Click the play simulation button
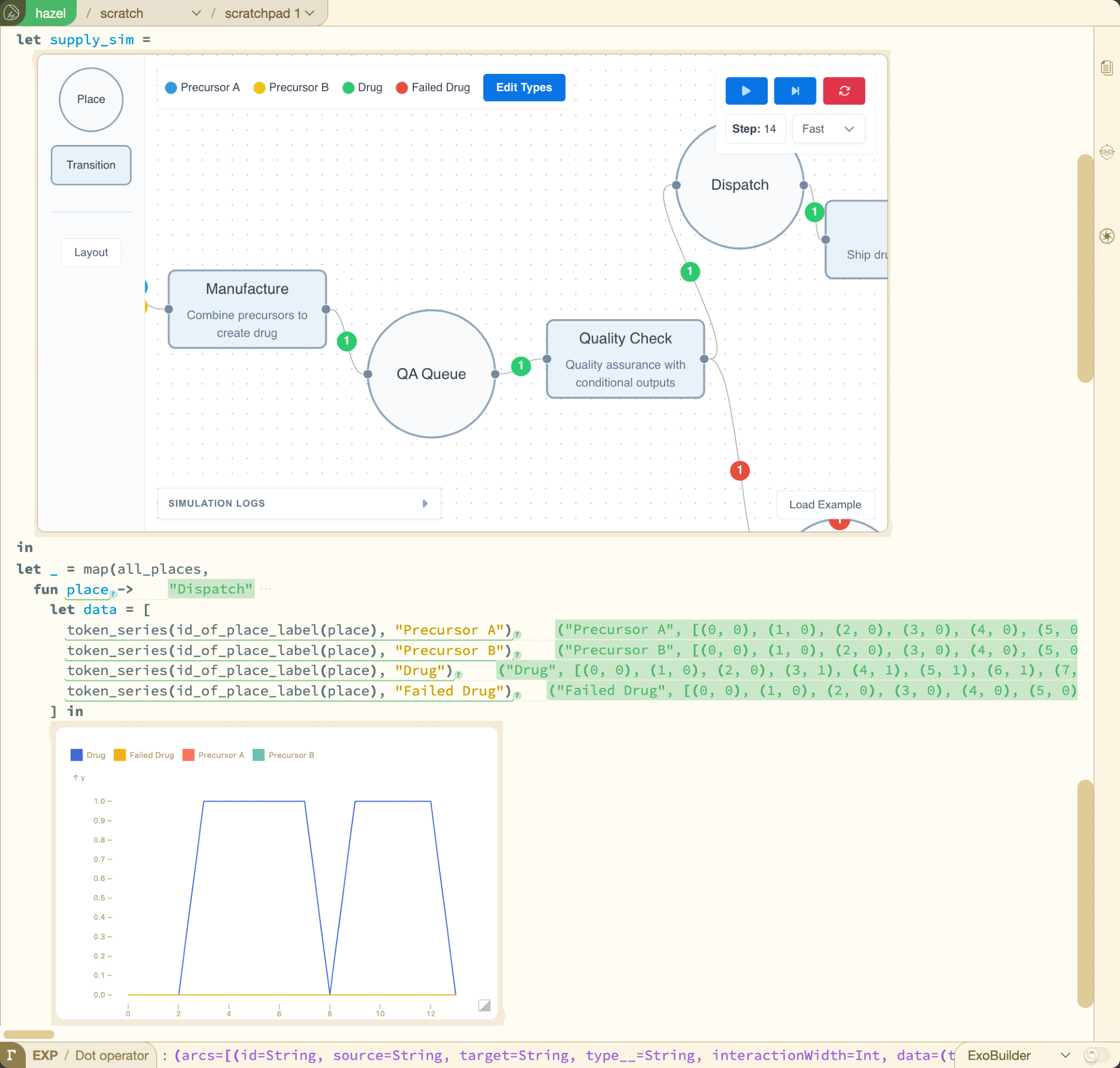This screenshot has width=1120, height=1068. 746,91
